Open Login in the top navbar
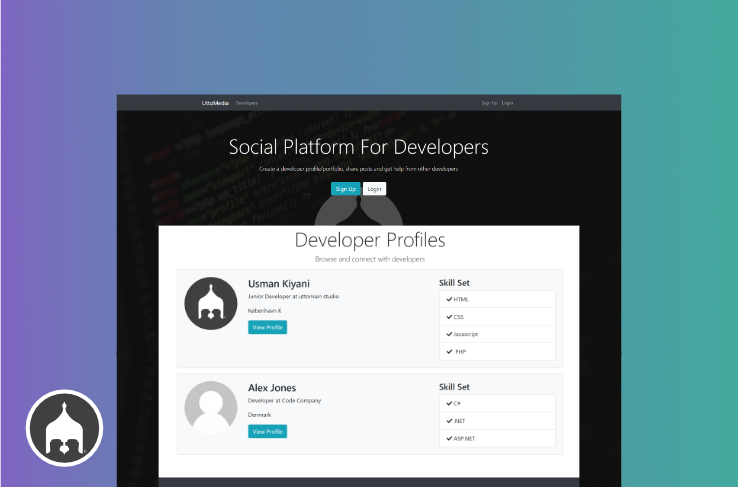Viewport: 738px width, 487px height. coord(507,103)
